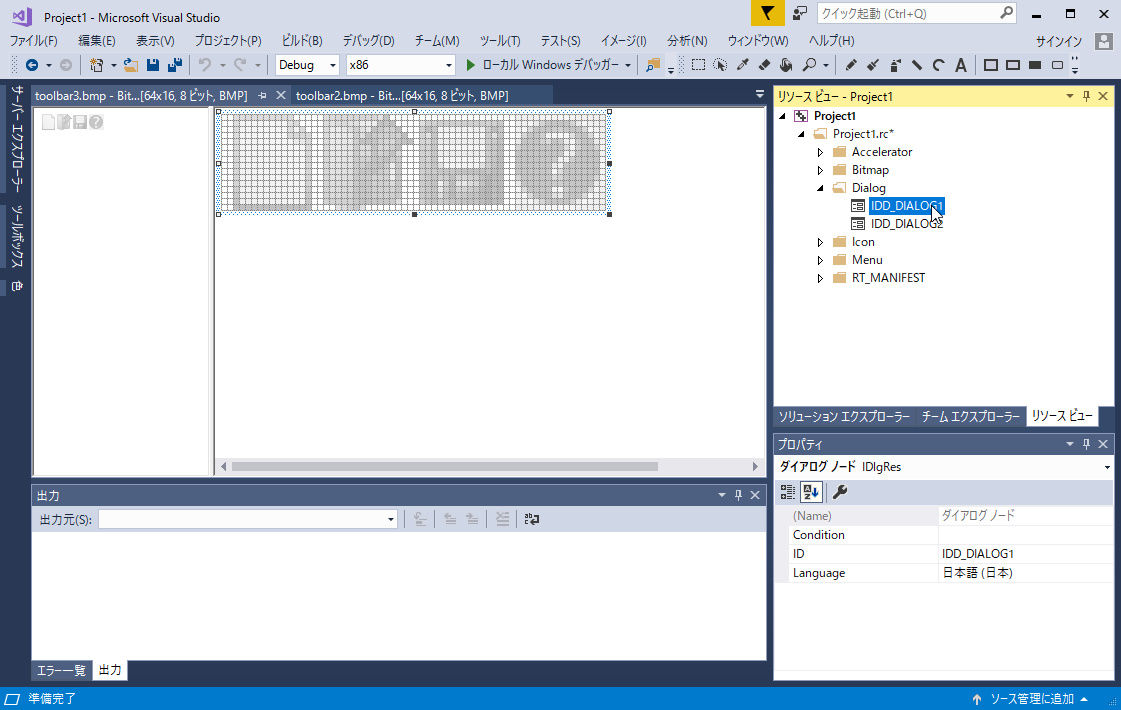
Task: Click the find in files icon
Action: (x=653, y=65)
